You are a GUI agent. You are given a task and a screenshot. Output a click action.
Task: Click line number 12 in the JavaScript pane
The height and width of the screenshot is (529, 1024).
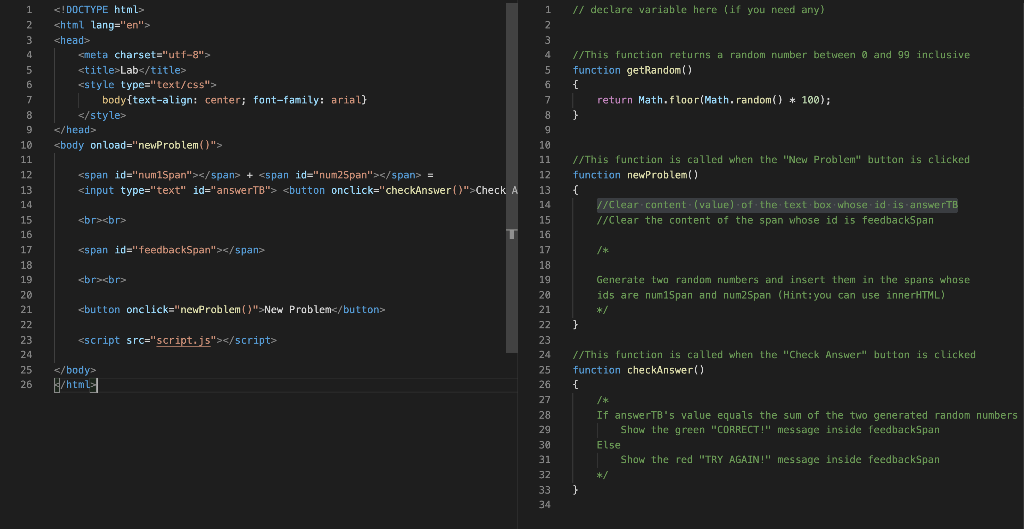click(x=545, y=175)
